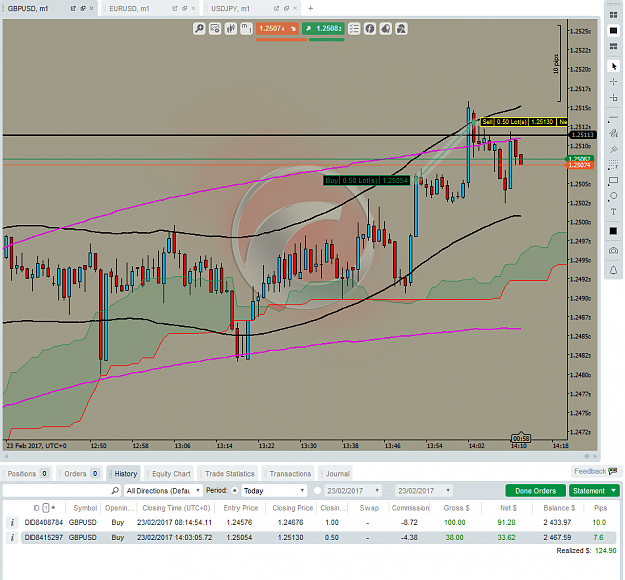This screenshot has height=580, width=625.
Task: Select the horizontal line drawing tool
Action: coord(613,118)
